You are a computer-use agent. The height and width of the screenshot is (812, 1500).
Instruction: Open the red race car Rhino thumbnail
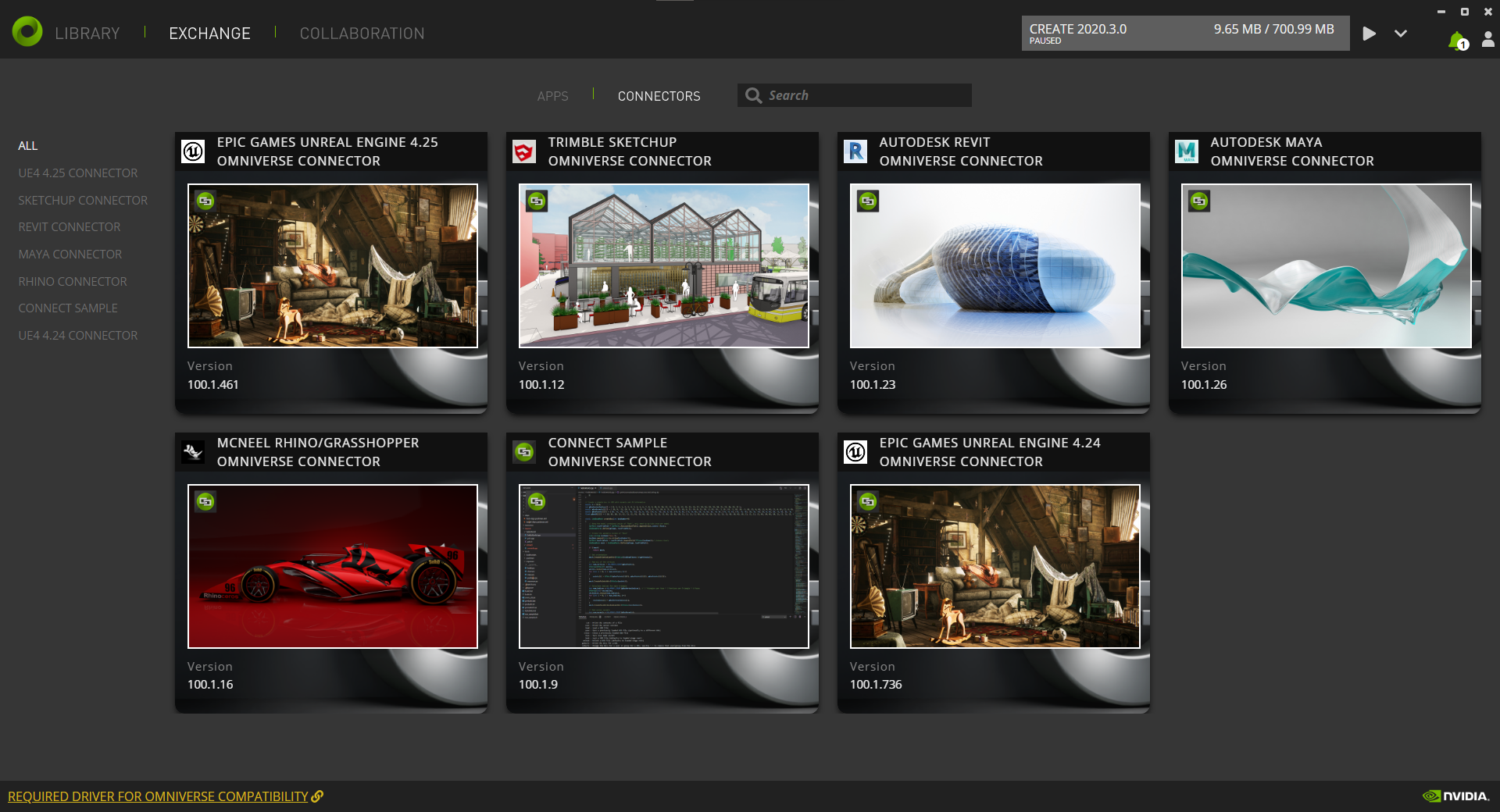(x=333, y=566)
